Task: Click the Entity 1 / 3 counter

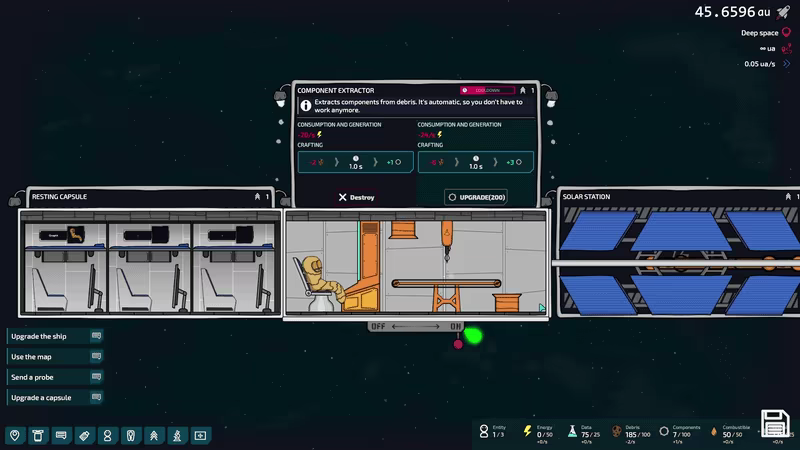Action: pyautogui.click(x=498, y=435)
